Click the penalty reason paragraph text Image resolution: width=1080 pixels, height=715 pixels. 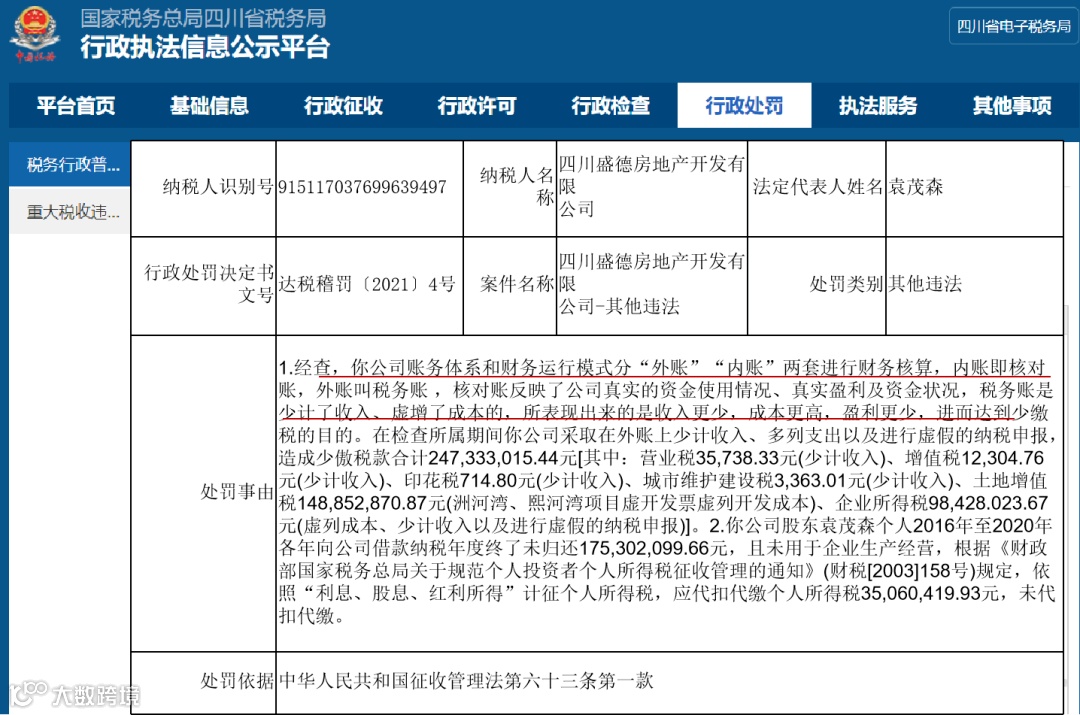point(667,491)
